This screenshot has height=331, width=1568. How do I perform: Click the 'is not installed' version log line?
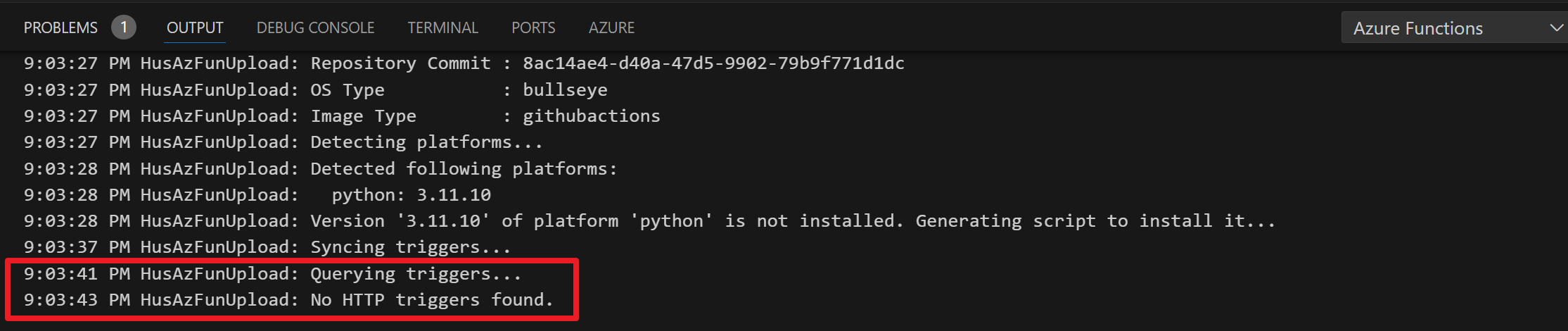pos(649,221)
